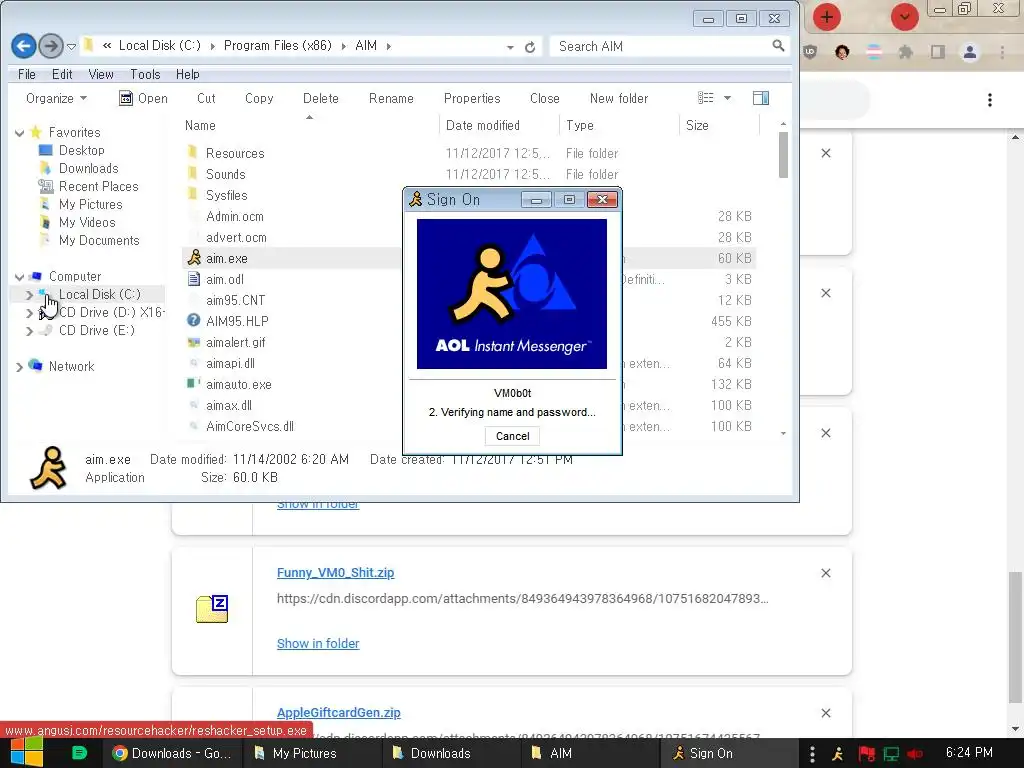Select Recent Places in Favorites
Viewport: 1024px width, 768px height.
(98, 187)
